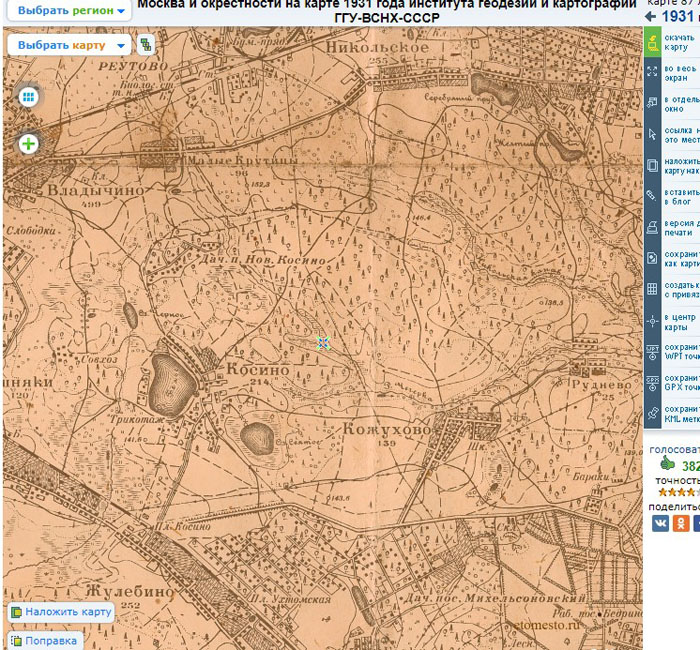Click 'Дач. п. Нов. Косино' label on map

(261, 260)
